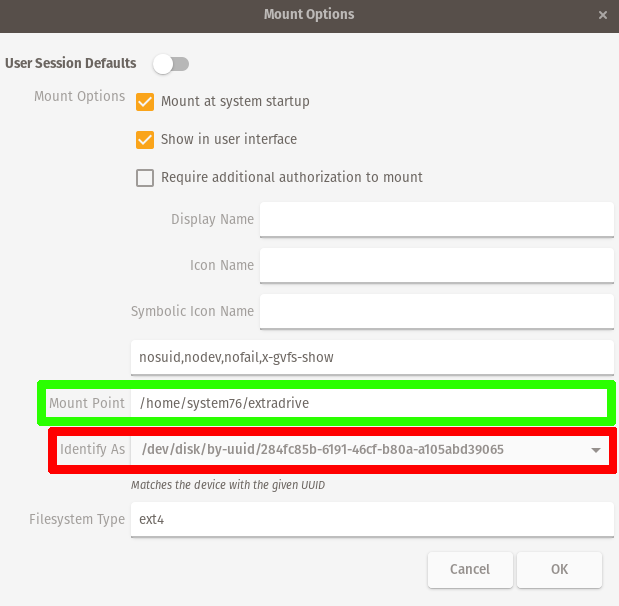
Task: Disable Show in user interface checkbox
Action: pyautogui.click(x=145, y=140)
